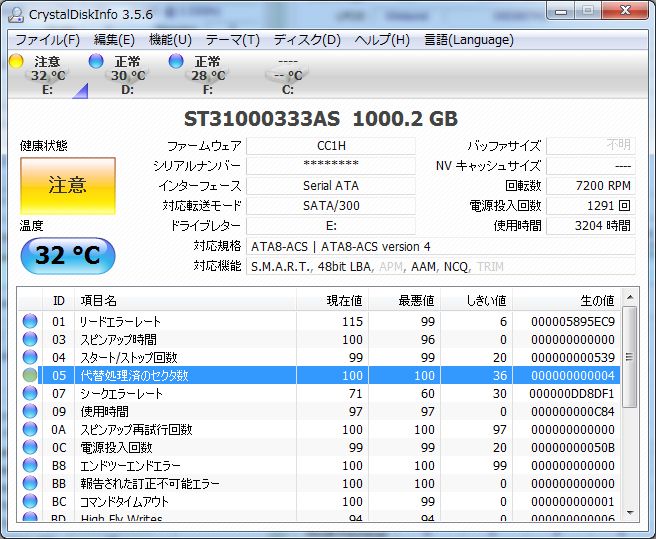The image size is (656, 539).
Task: Click the Serial ATA interface field
Action: pos(331,186)
